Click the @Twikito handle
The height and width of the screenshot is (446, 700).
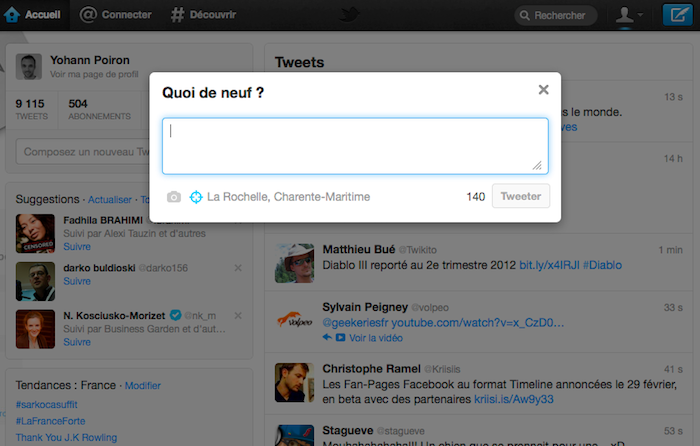417,250
